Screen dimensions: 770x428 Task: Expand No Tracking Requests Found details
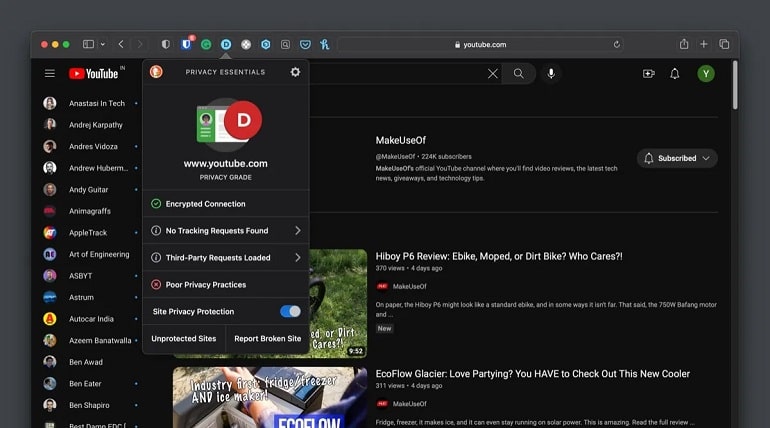click(x=226, y=231)
